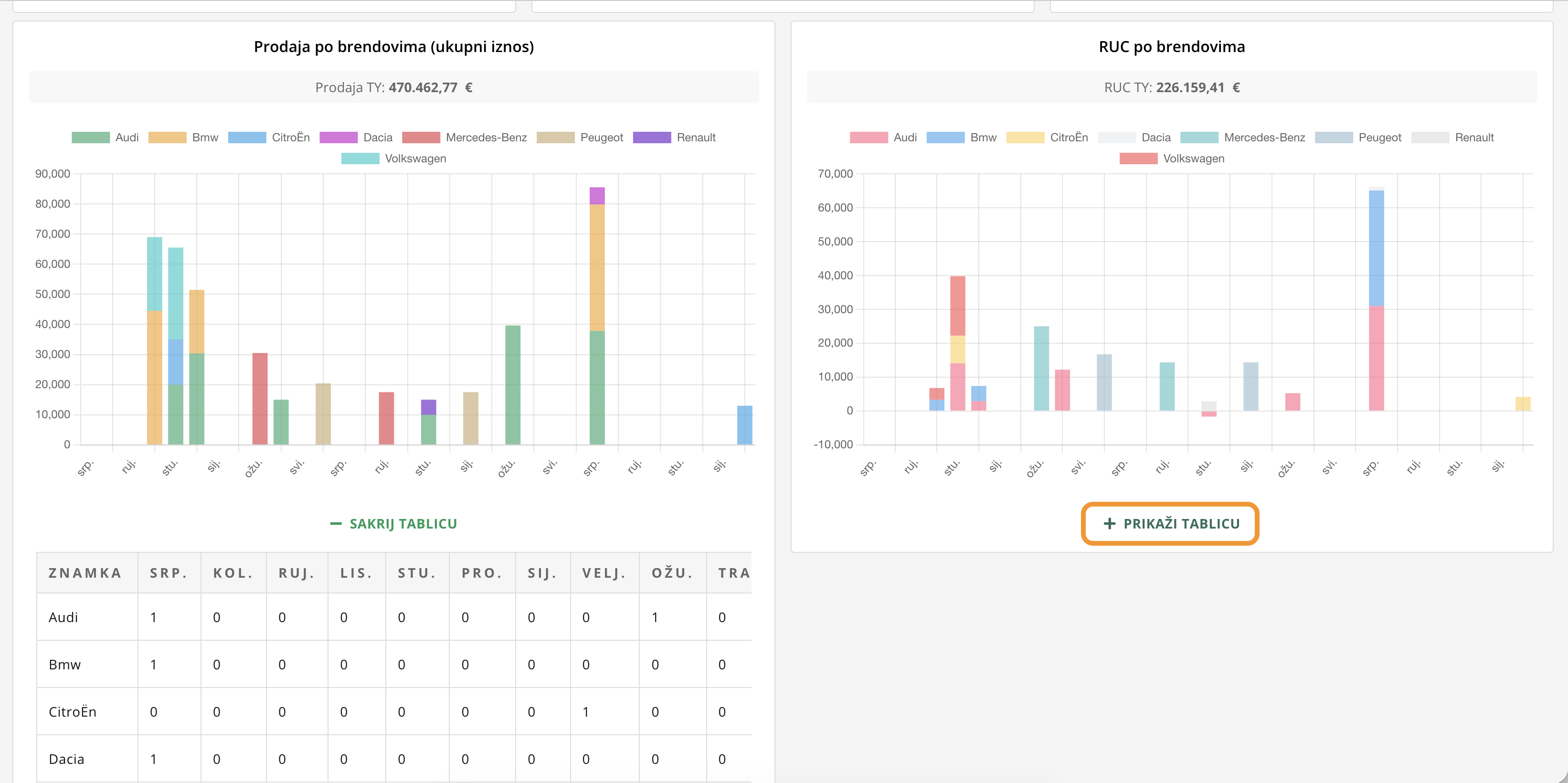The width and height of the screenshot is (1568, 783).
Task: Click Mercedes-Benz red swatch in sales legend
Action: click(421, 138)
